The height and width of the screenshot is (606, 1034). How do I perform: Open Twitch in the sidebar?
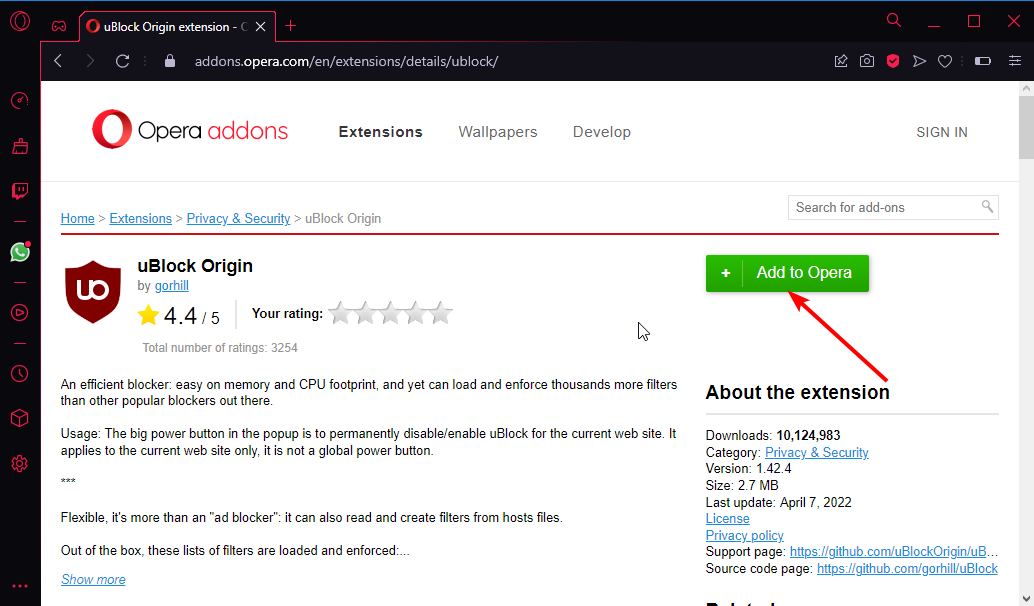20,191
